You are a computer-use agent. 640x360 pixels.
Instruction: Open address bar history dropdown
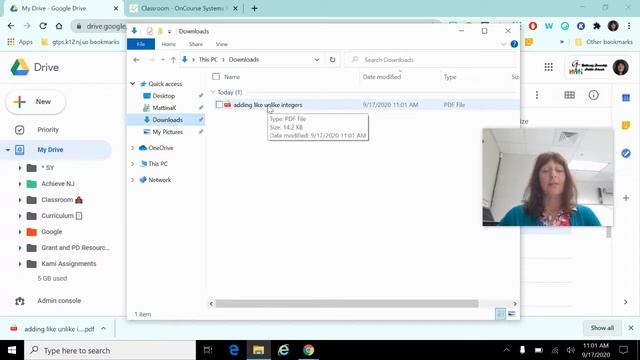click(x=317, y=60)
